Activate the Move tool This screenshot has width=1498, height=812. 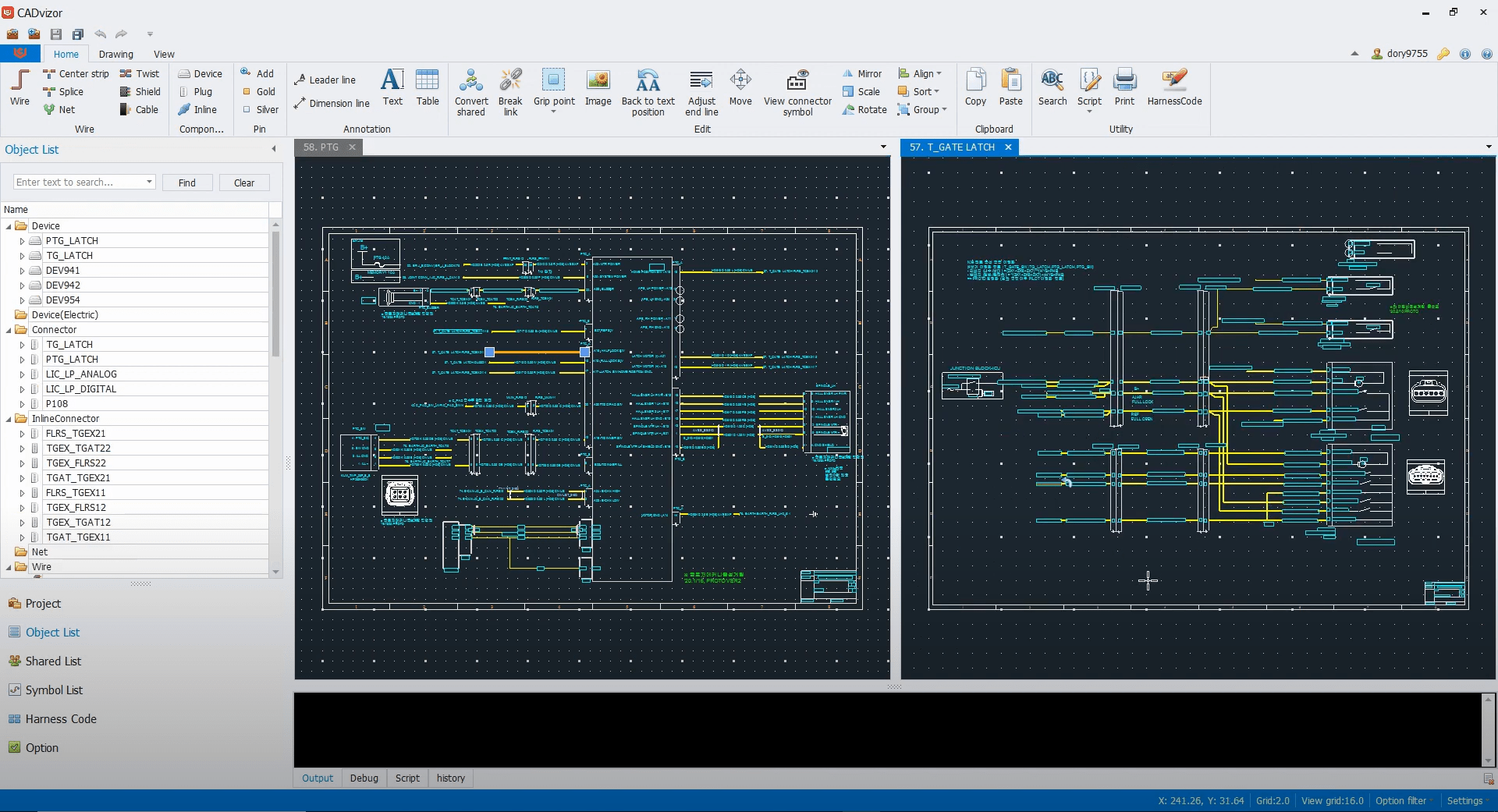click(740, 87)
